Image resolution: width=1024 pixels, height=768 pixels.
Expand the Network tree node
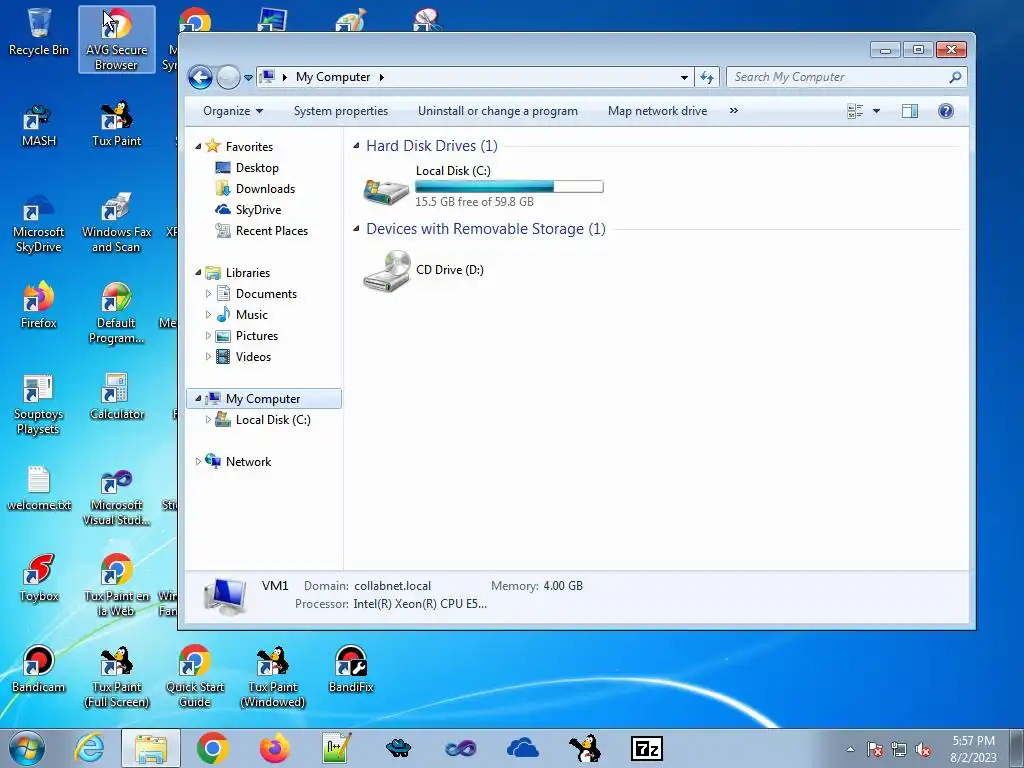[x=198, y=462]
